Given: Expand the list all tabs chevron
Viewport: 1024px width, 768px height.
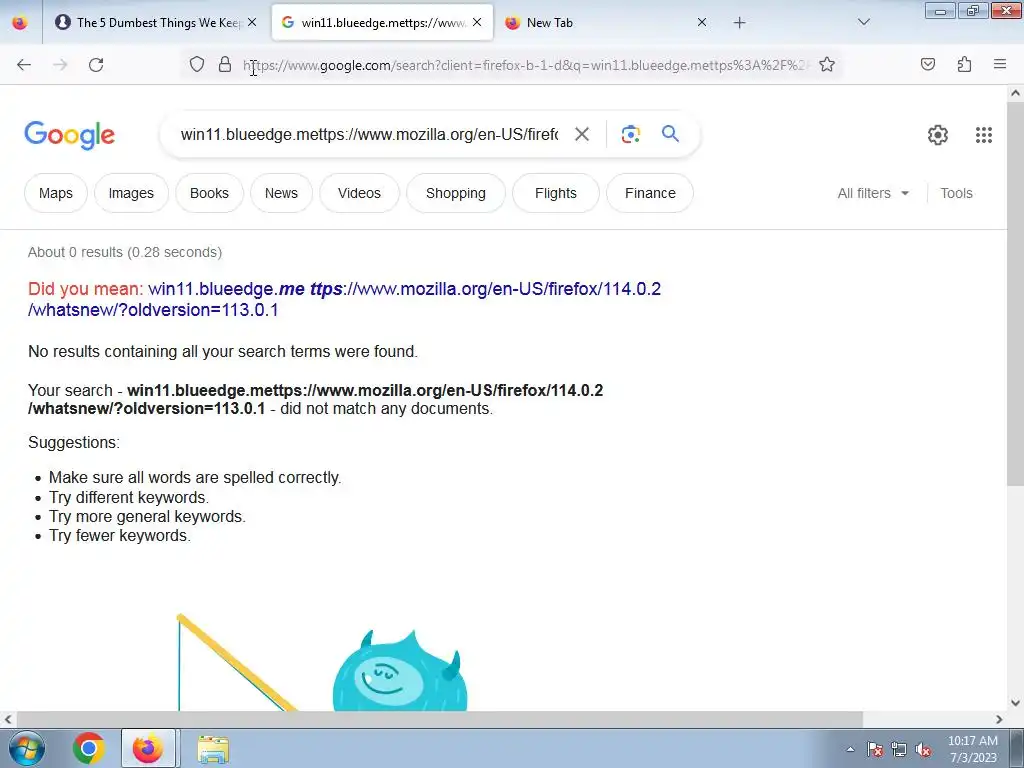Looking at the screenshot, I should tap(863, 22).
